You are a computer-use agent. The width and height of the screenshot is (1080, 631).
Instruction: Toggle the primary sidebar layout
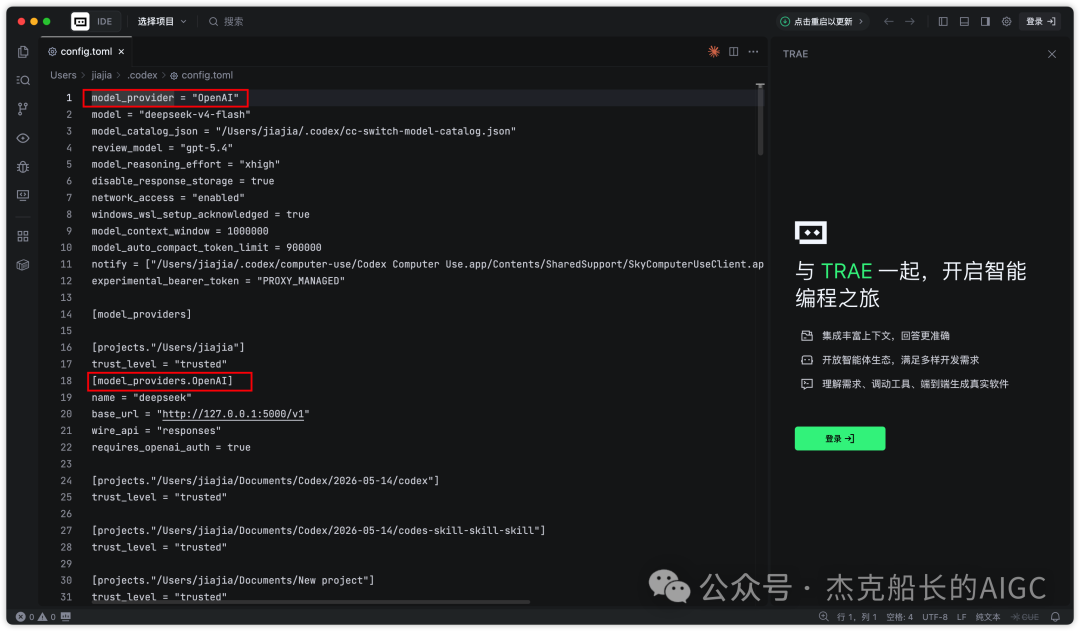943,21
